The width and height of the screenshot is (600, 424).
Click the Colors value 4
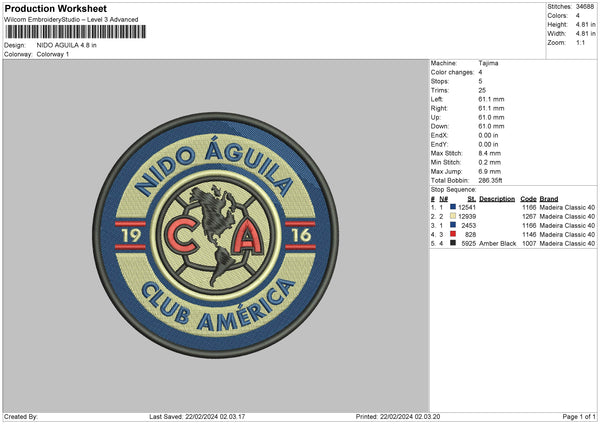pos(578,16)
